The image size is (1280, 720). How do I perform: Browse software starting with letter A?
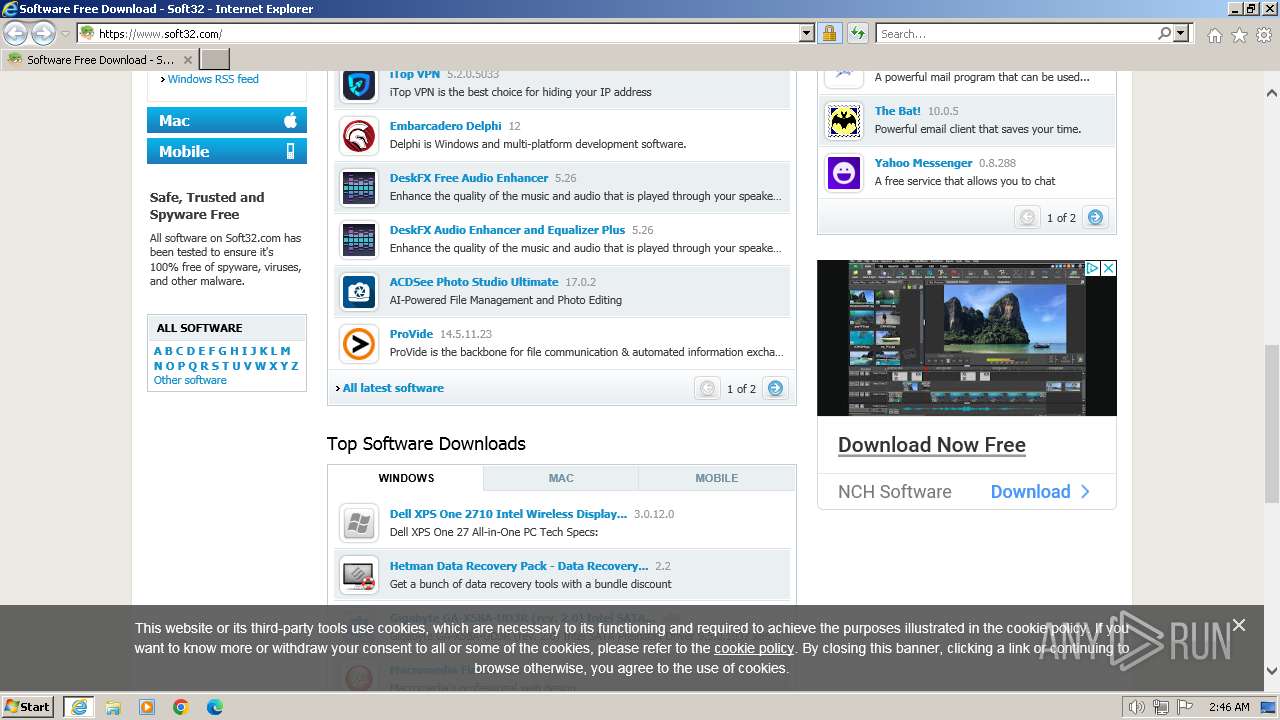[158, 351]
